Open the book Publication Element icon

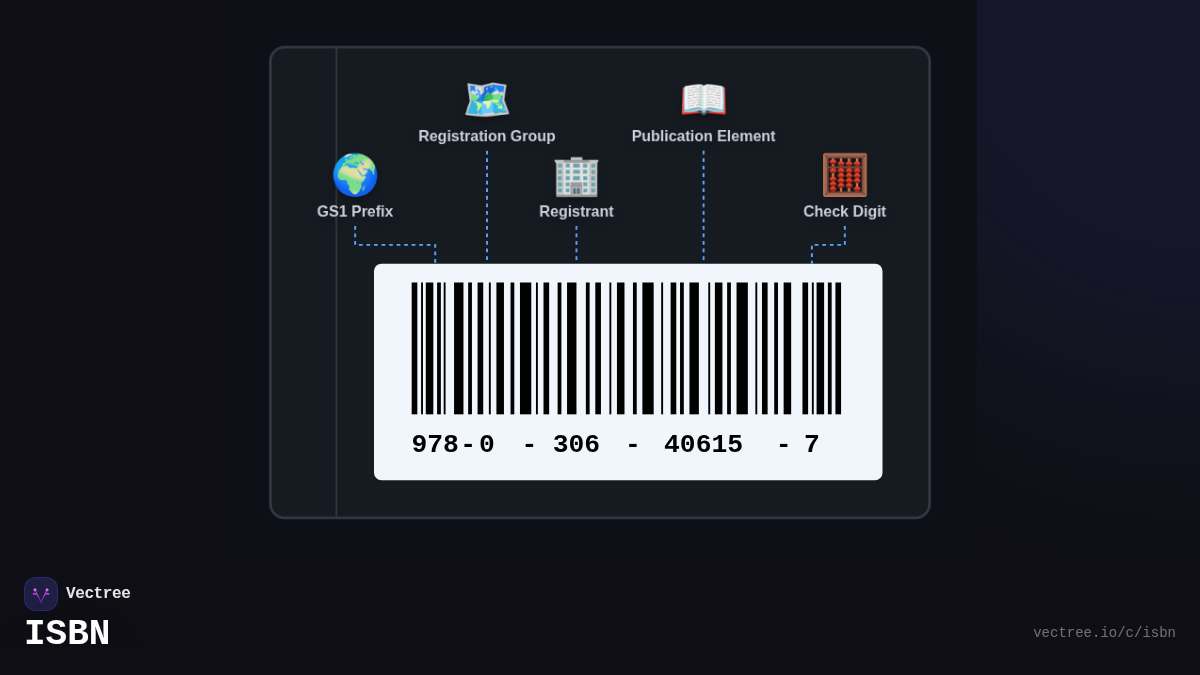(x=703, y=99)
